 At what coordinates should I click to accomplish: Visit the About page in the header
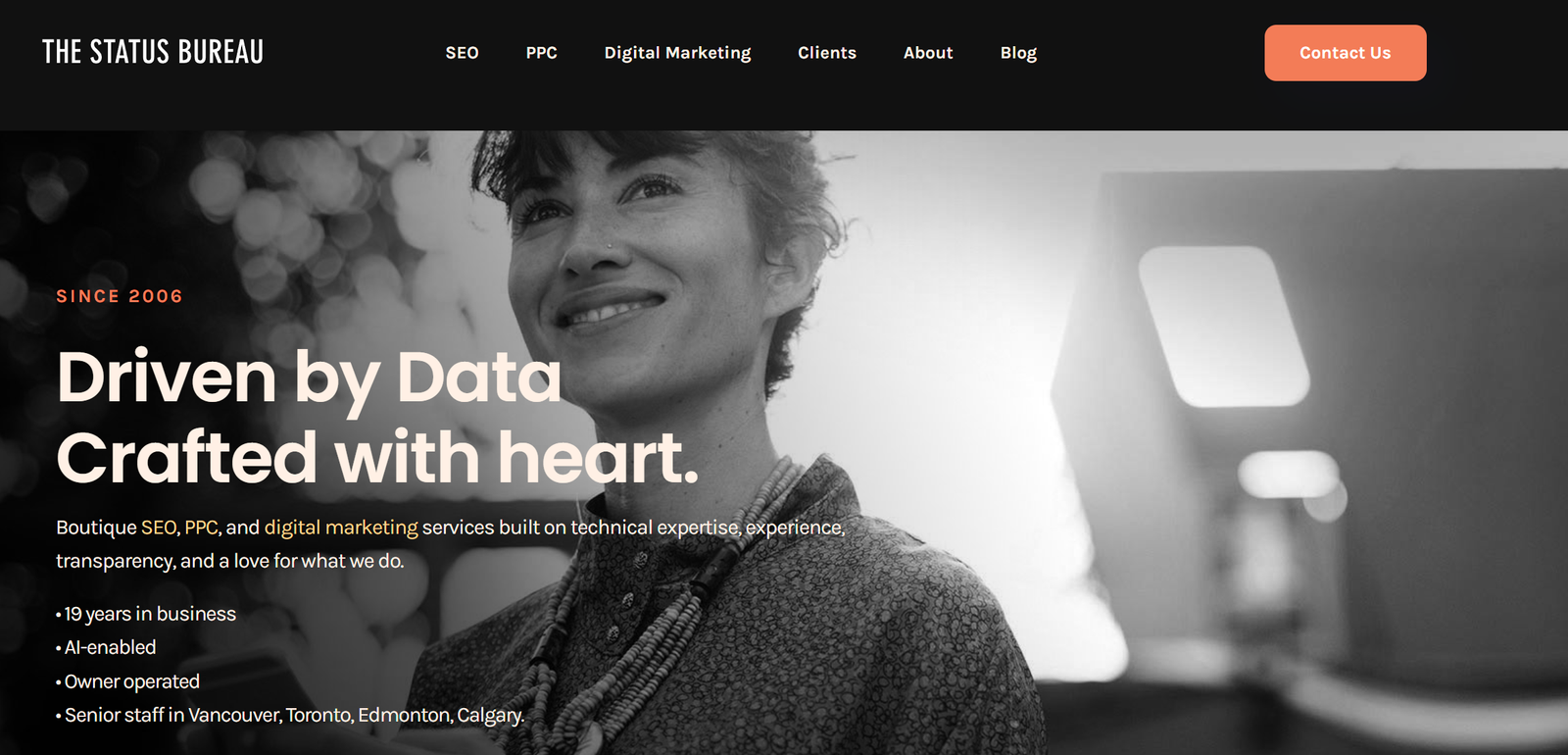pos(928,53)
